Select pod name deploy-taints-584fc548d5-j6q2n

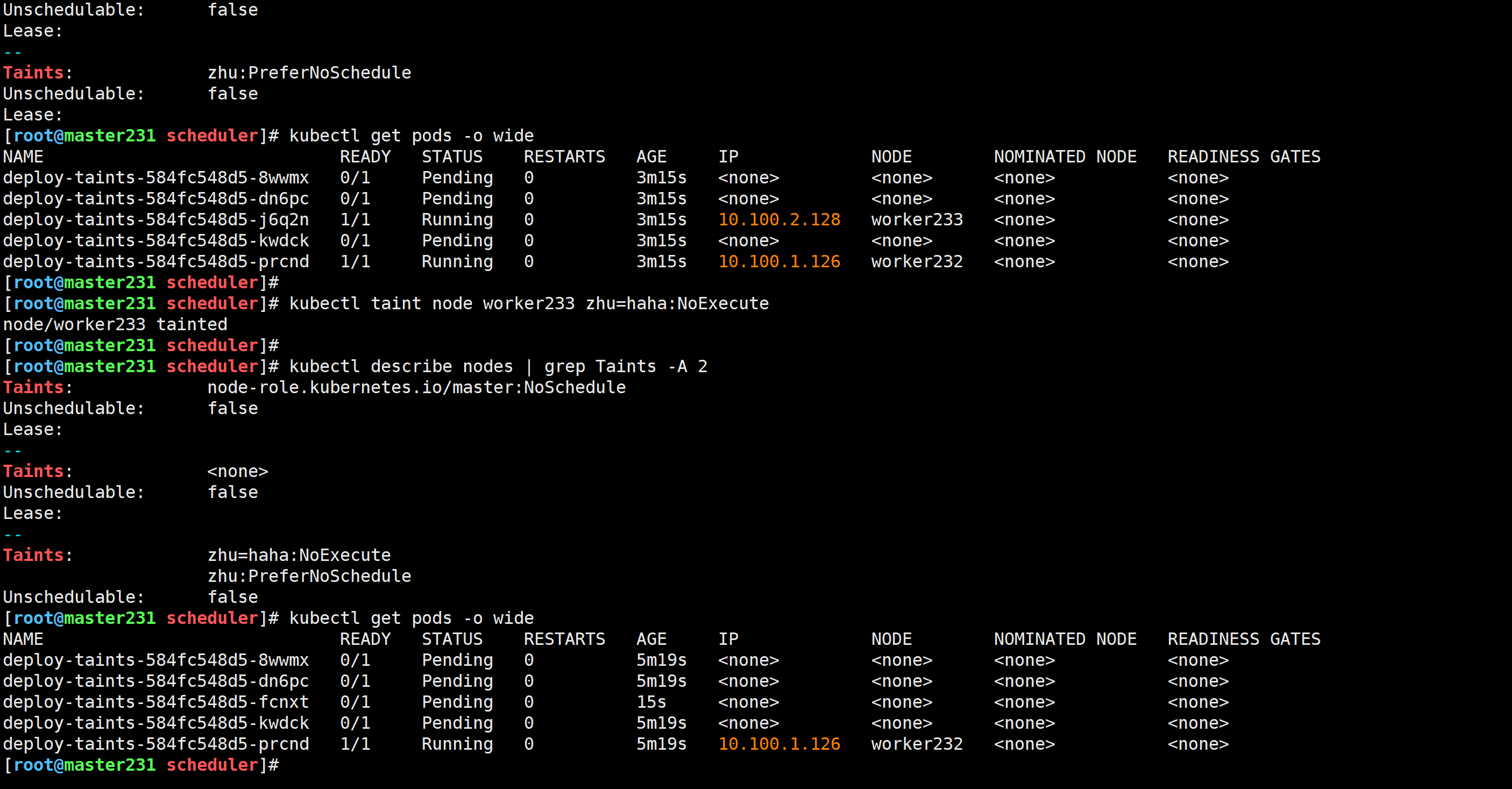pos(155,219)
